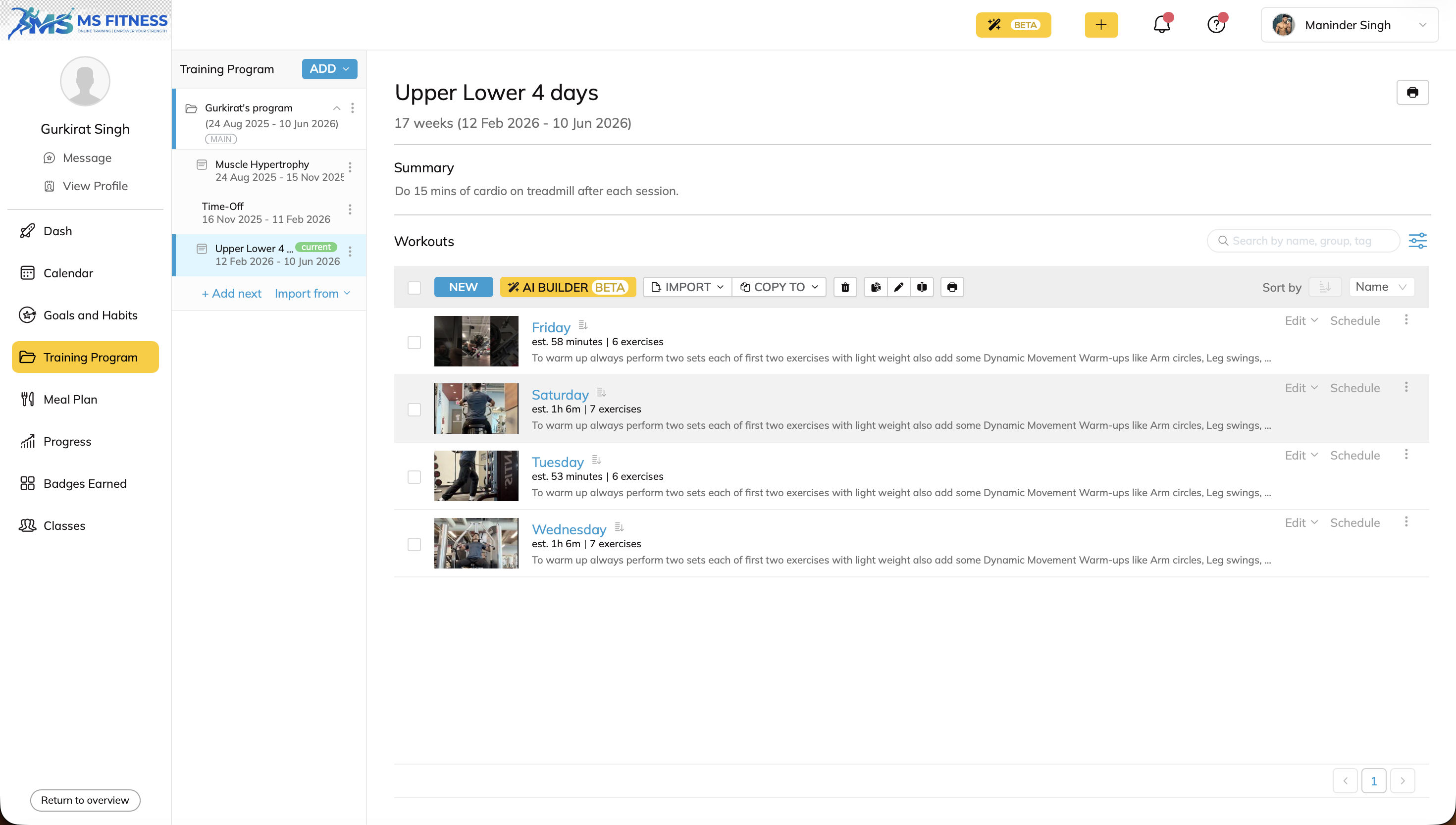Collapse Gurkirat's program folder

click(337, 107)
